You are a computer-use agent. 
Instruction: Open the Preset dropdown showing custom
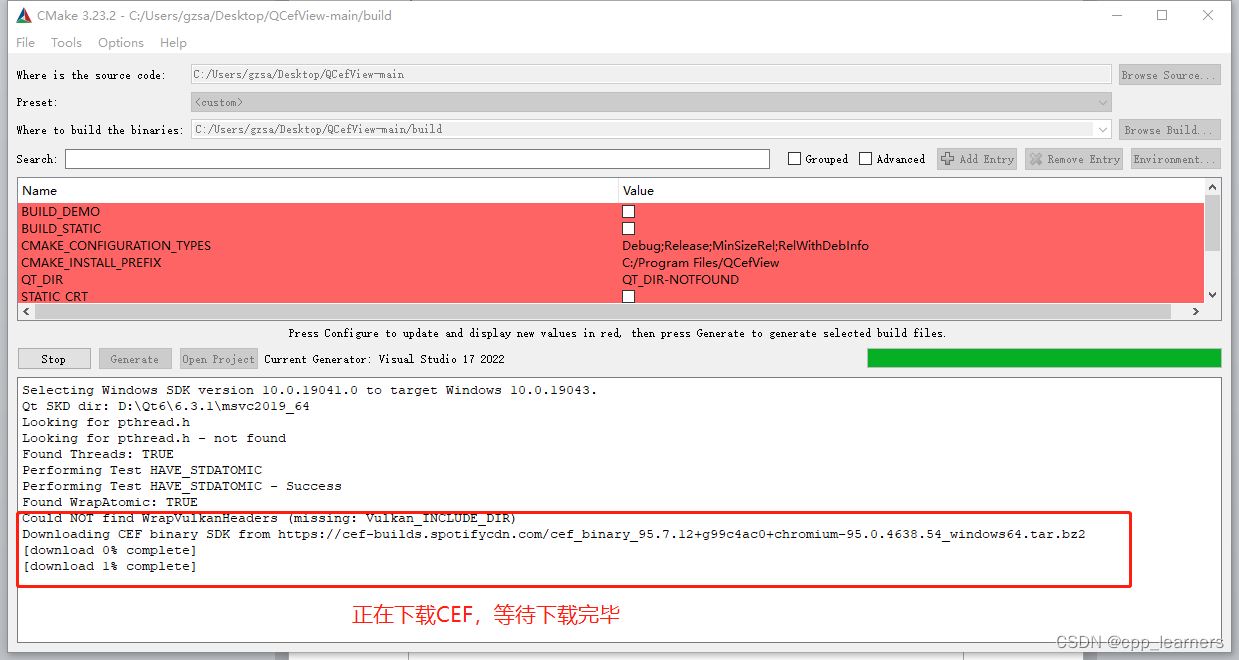[1102, 101]
